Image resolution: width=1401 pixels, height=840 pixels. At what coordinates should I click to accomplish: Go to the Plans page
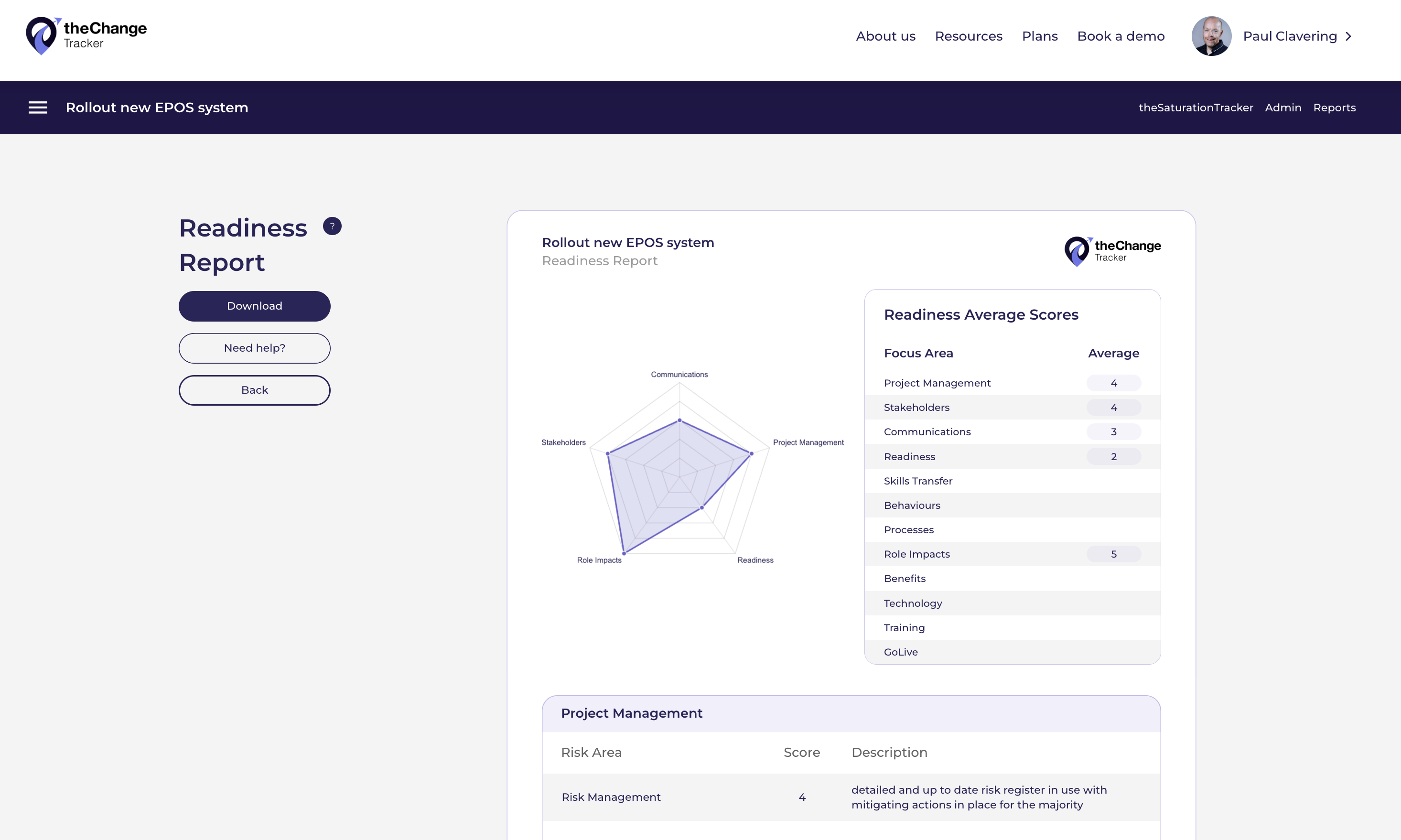[1039, 36]
